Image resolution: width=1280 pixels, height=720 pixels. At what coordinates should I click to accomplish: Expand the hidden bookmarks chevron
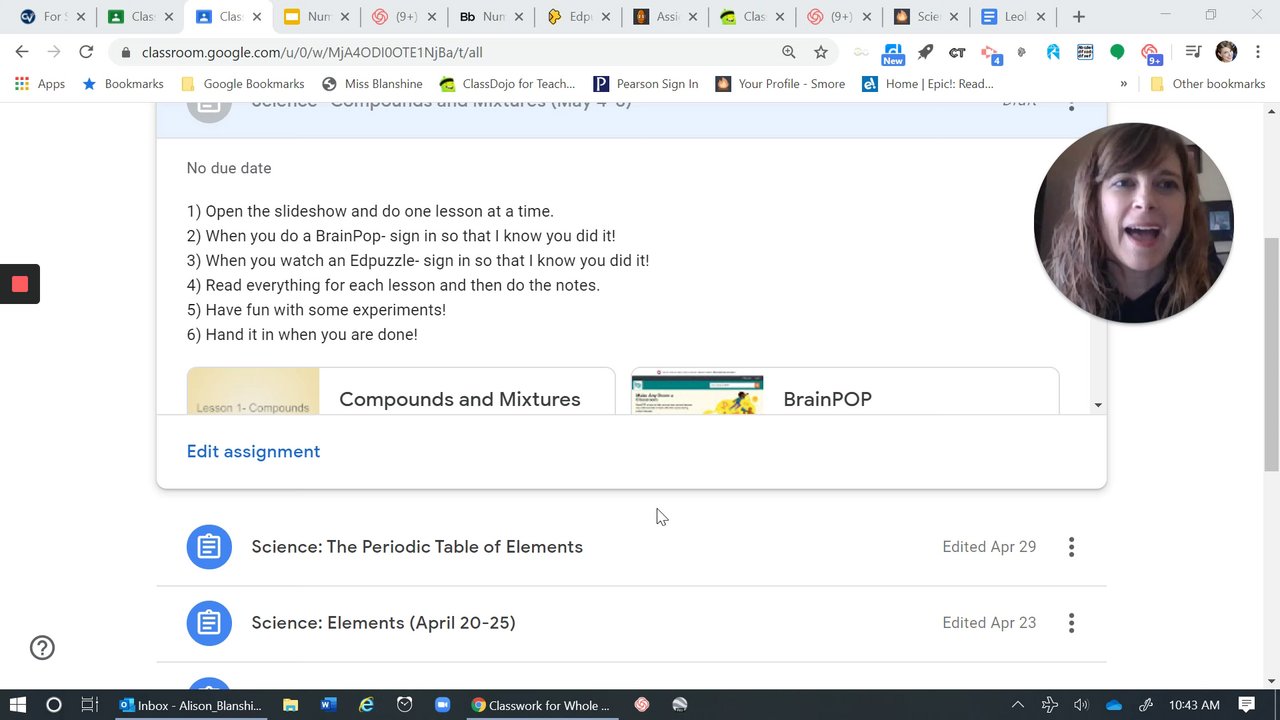(x=1124, y=84)
